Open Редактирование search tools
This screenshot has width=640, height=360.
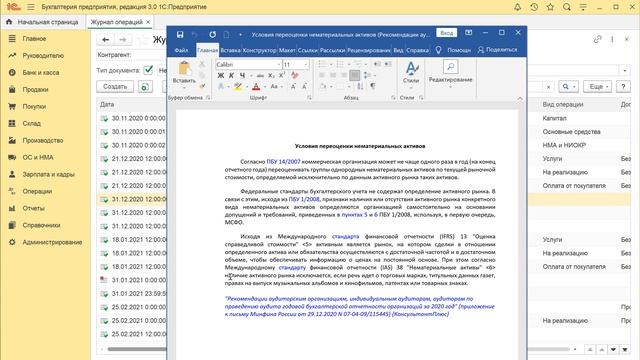point(450,74)
